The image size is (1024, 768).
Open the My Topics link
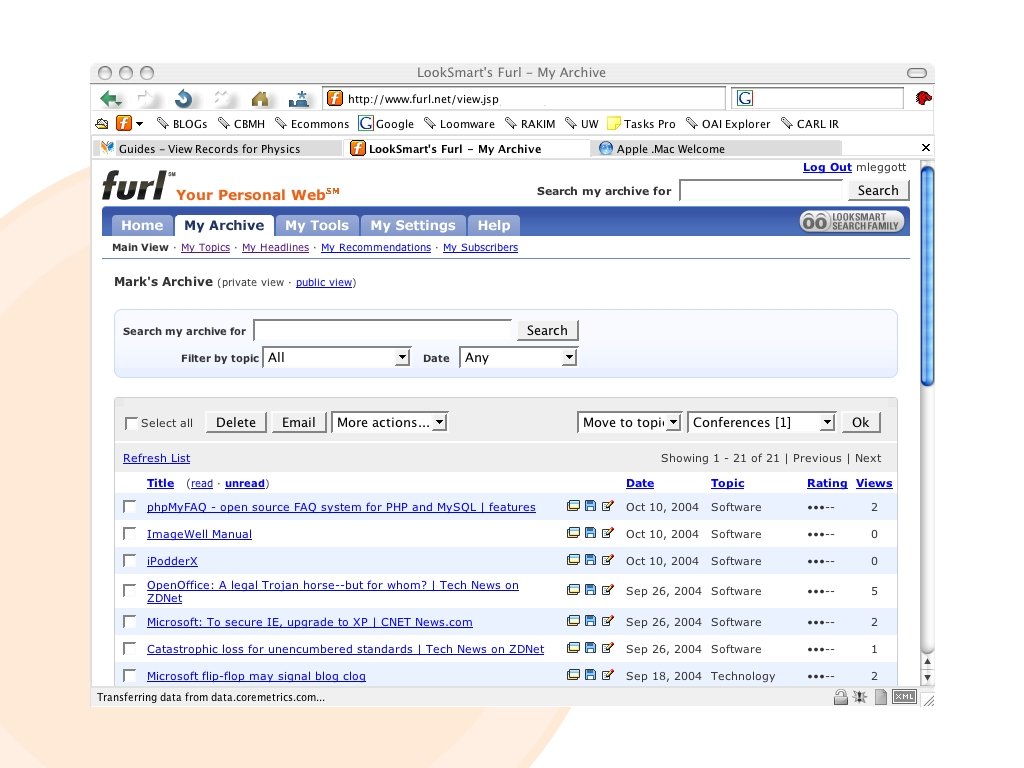pyautogui.click(x=205, y=248)
